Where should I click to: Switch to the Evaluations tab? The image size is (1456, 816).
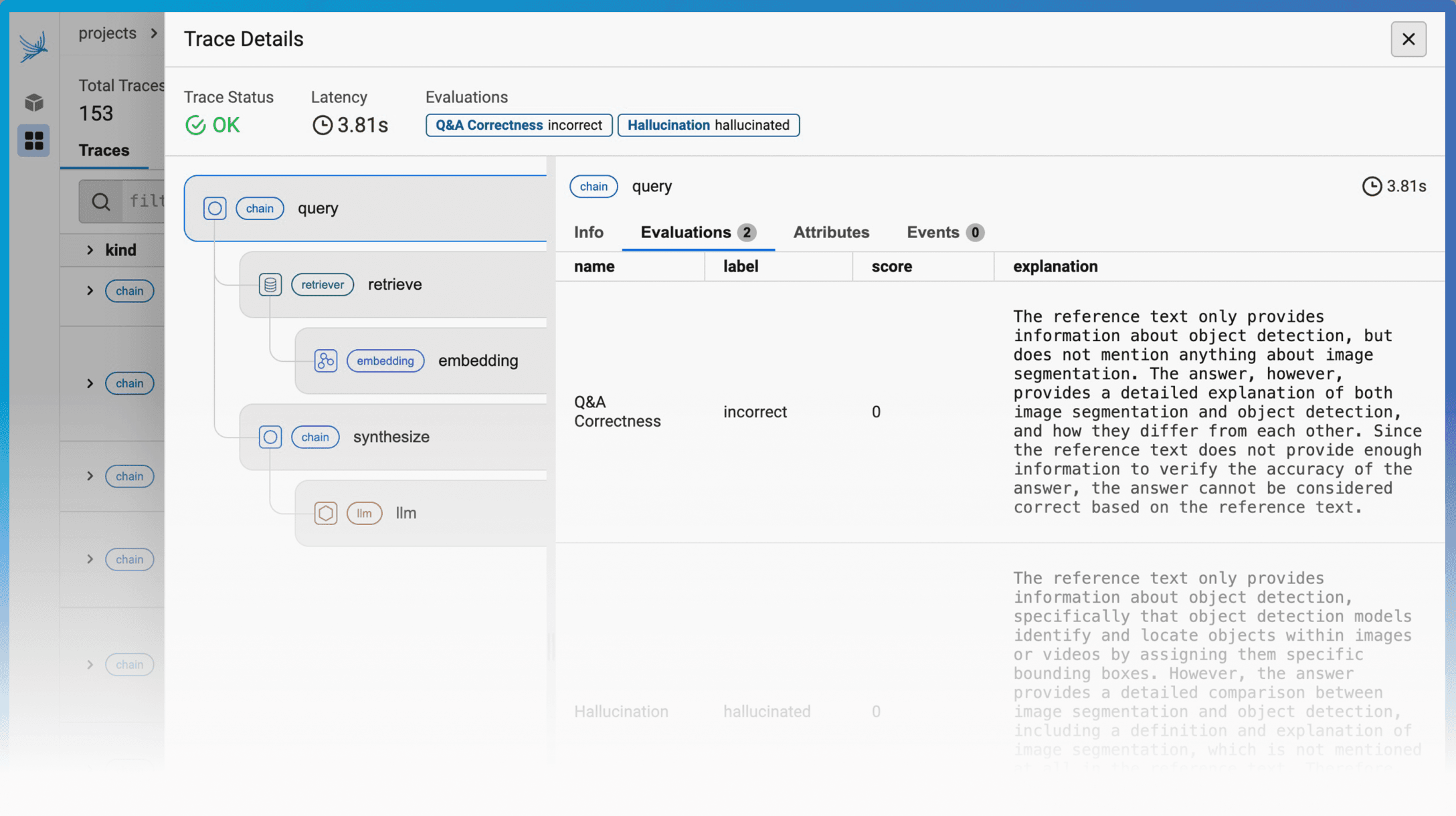[x=699, y=232]
